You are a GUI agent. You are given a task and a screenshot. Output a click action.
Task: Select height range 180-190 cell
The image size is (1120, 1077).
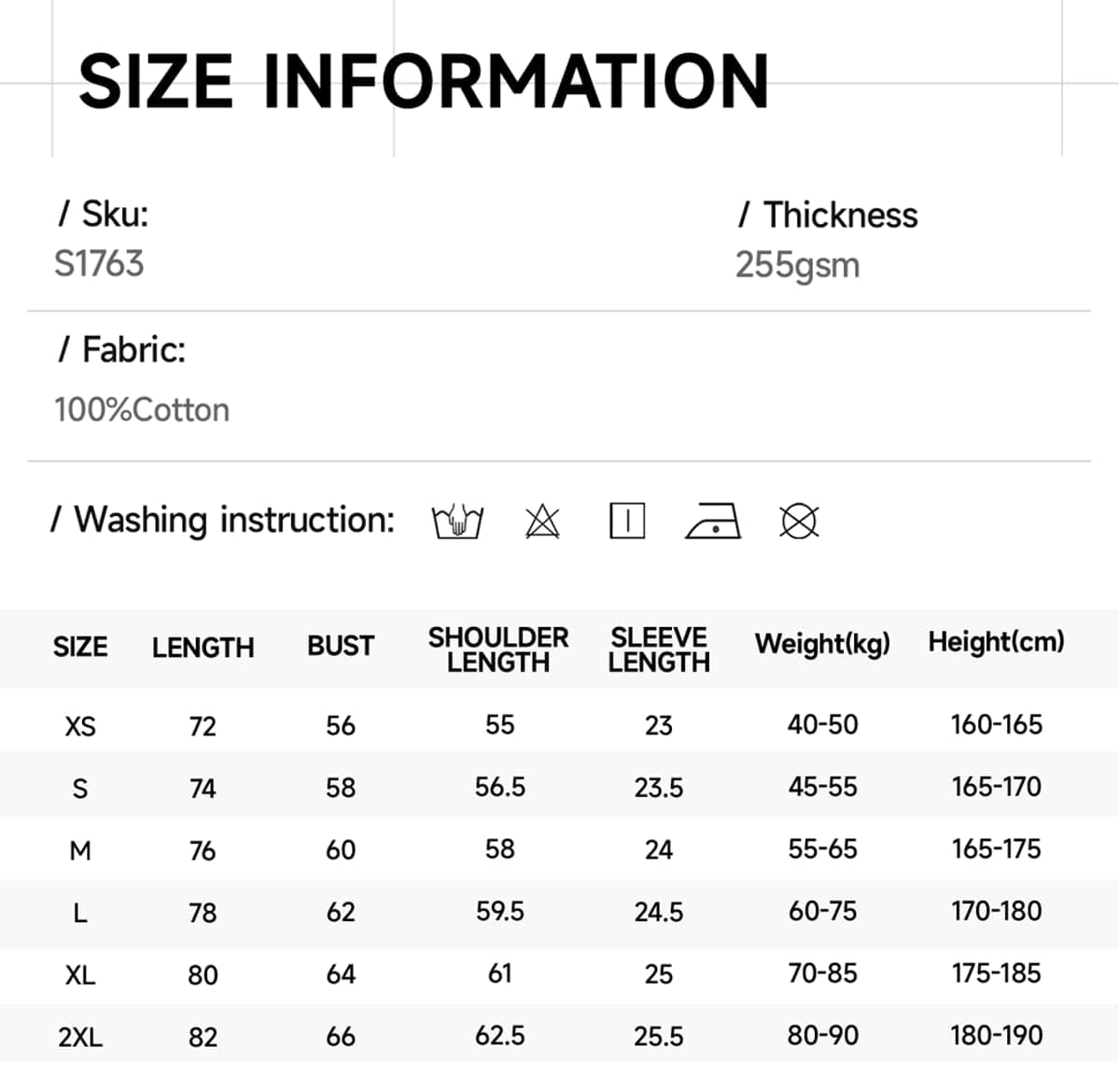click(x=996, y=1035)
